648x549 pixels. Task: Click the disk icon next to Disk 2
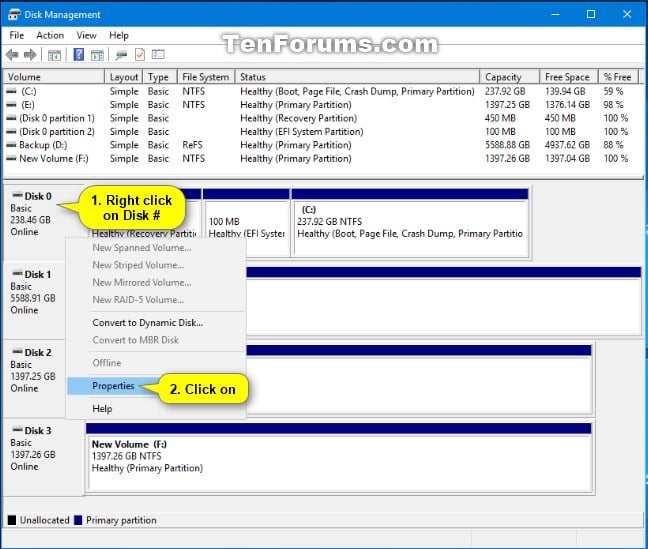pyautogui.click(x=17, y=352)
